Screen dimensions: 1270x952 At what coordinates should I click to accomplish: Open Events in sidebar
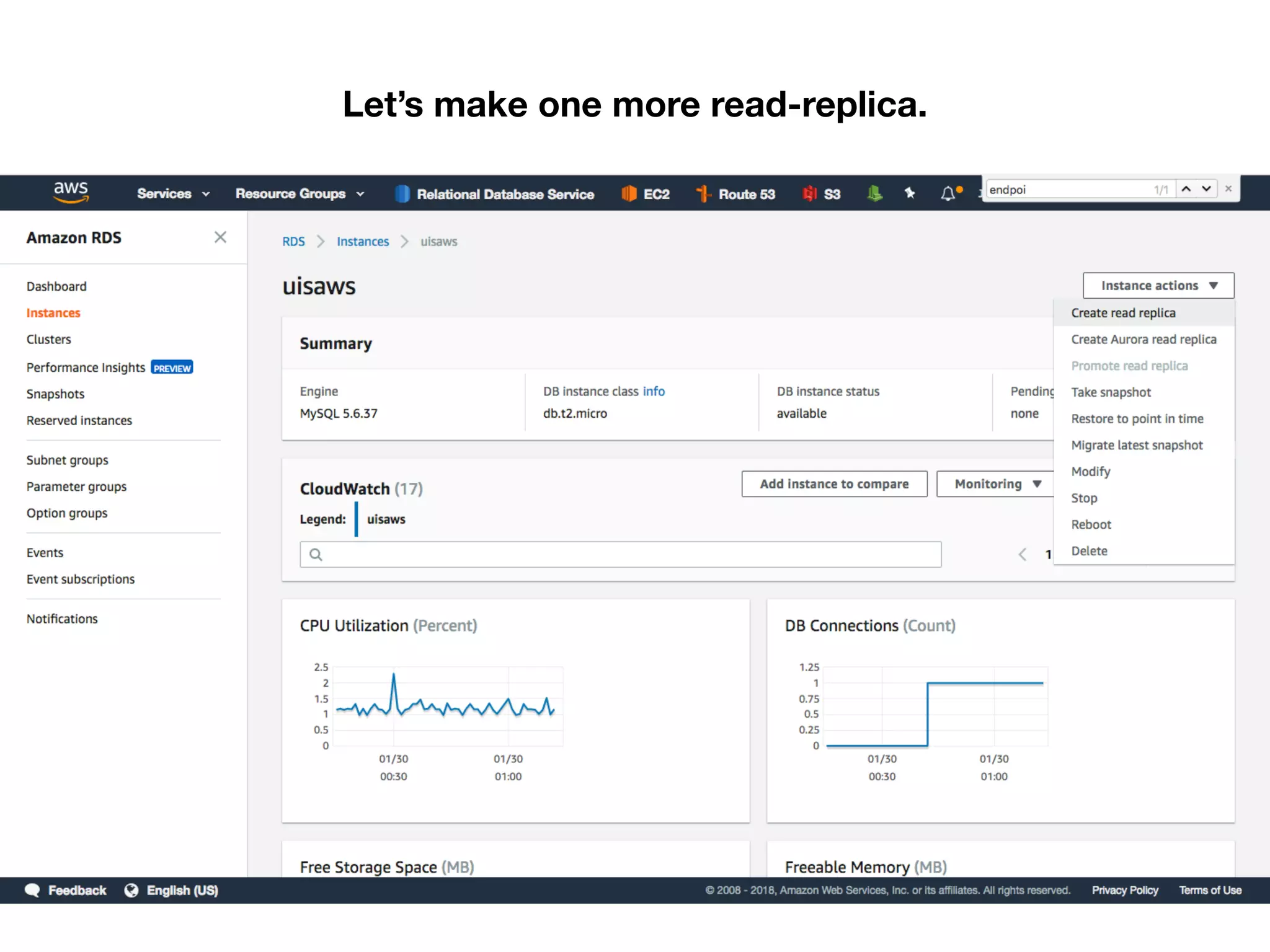(45, 553)
